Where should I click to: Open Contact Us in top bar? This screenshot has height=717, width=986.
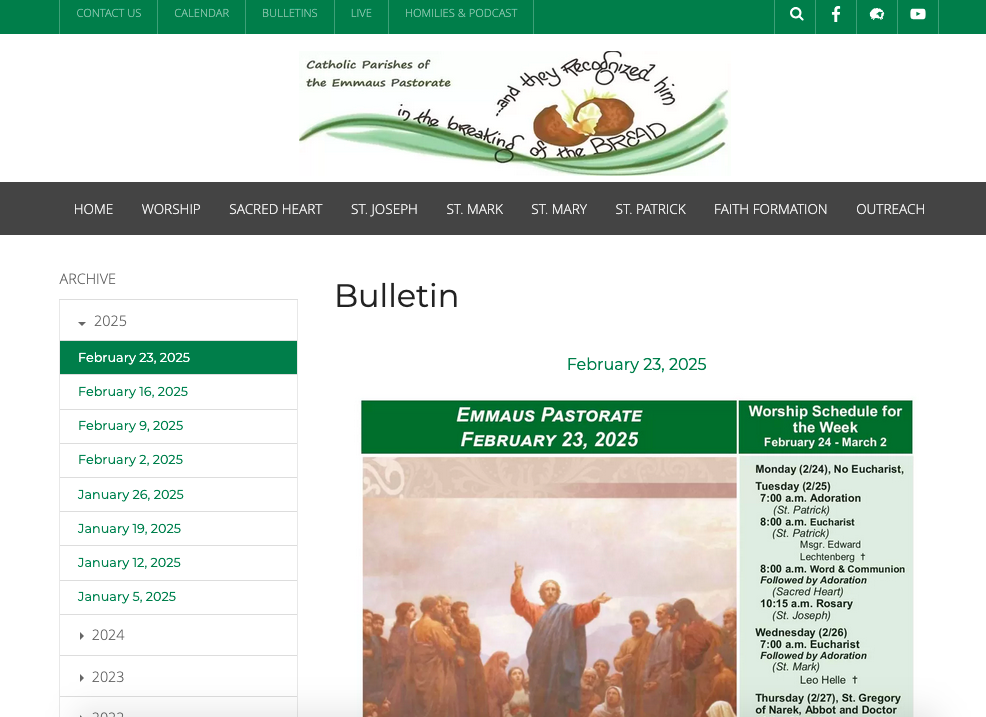tap(109, 13)
